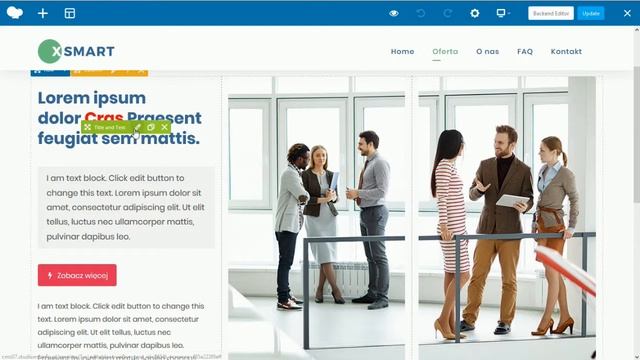The image size is (640, 360).
Task: Select the Lorem ipsum heading text
Action: tap(119, 118)
